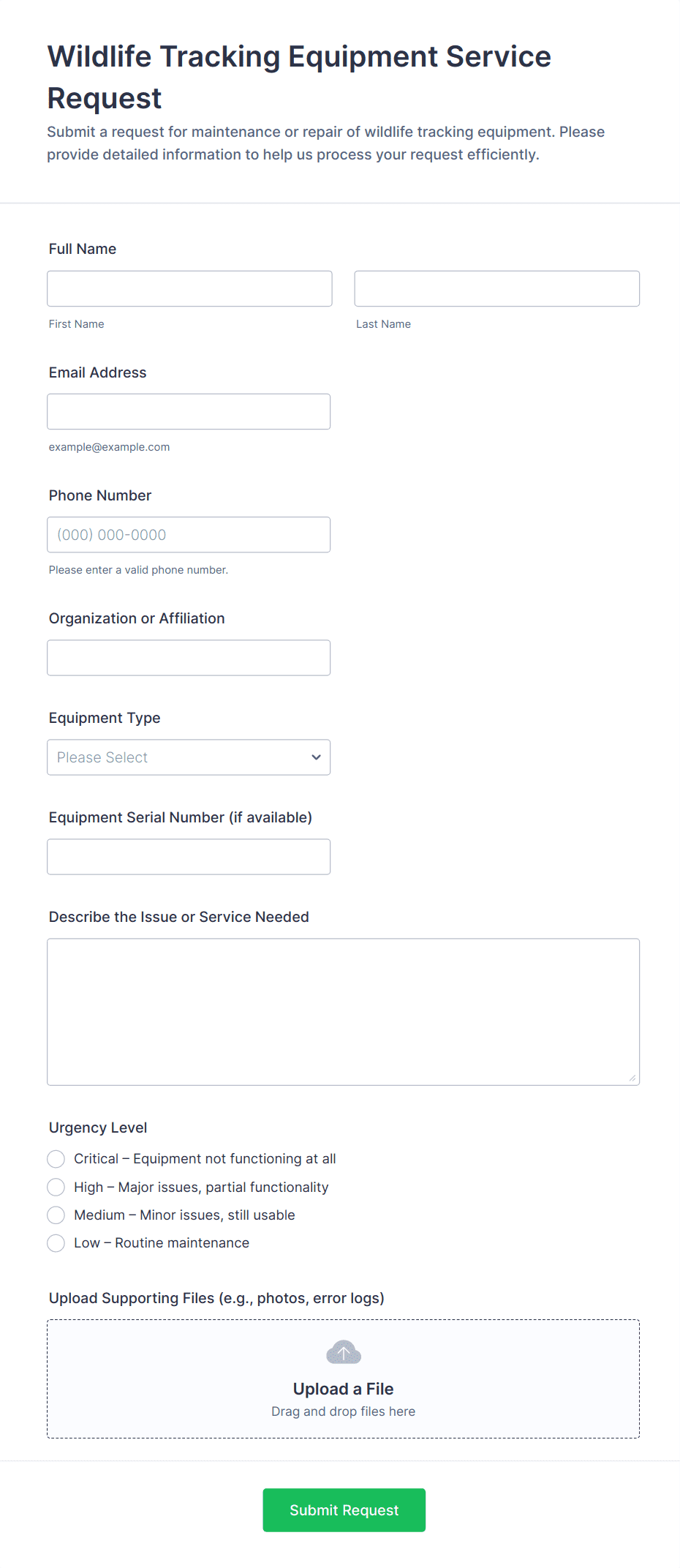Click the Equipment Serial Number field
Image resolution: width=680 pixels, height=1568 pixels.
[188, 857]
